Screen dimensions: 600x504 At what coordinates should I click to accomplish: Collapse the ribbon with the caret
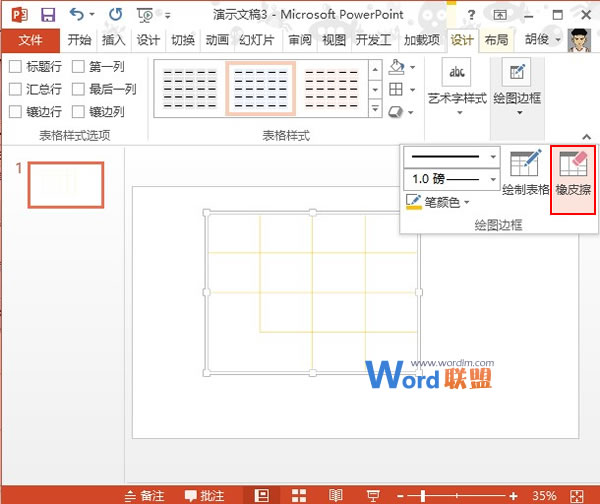click(586, 137)
